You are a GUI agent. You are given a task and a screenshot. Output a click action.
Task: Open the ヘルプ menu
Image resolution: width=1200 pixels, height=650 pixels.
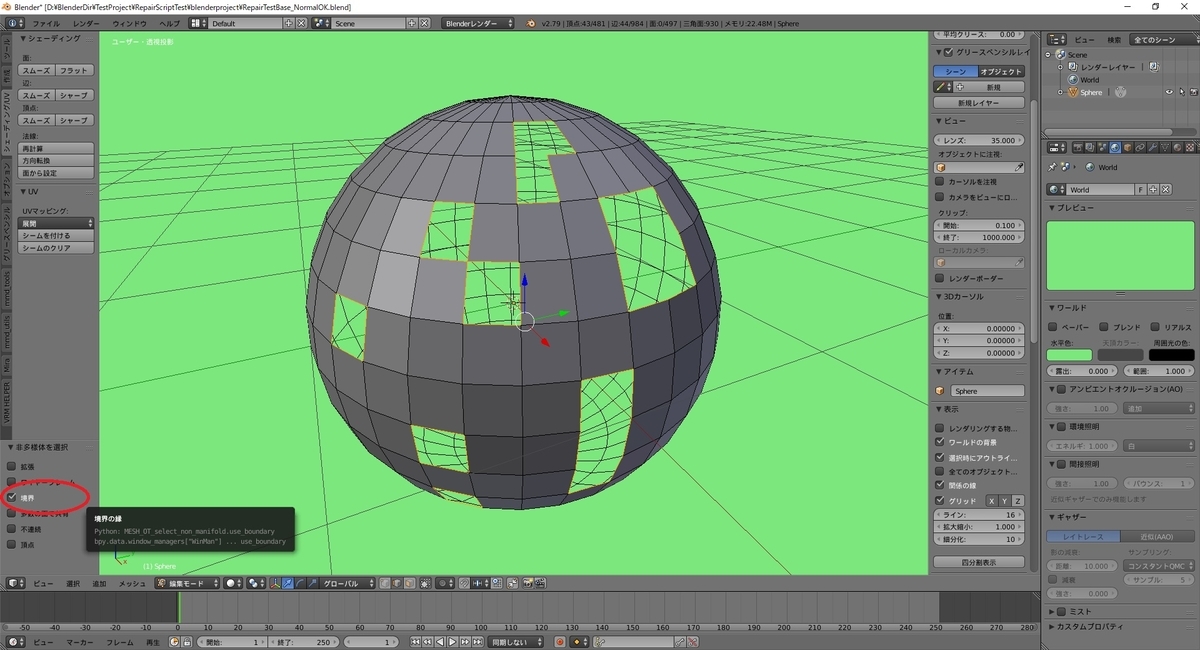pos(170,23)
